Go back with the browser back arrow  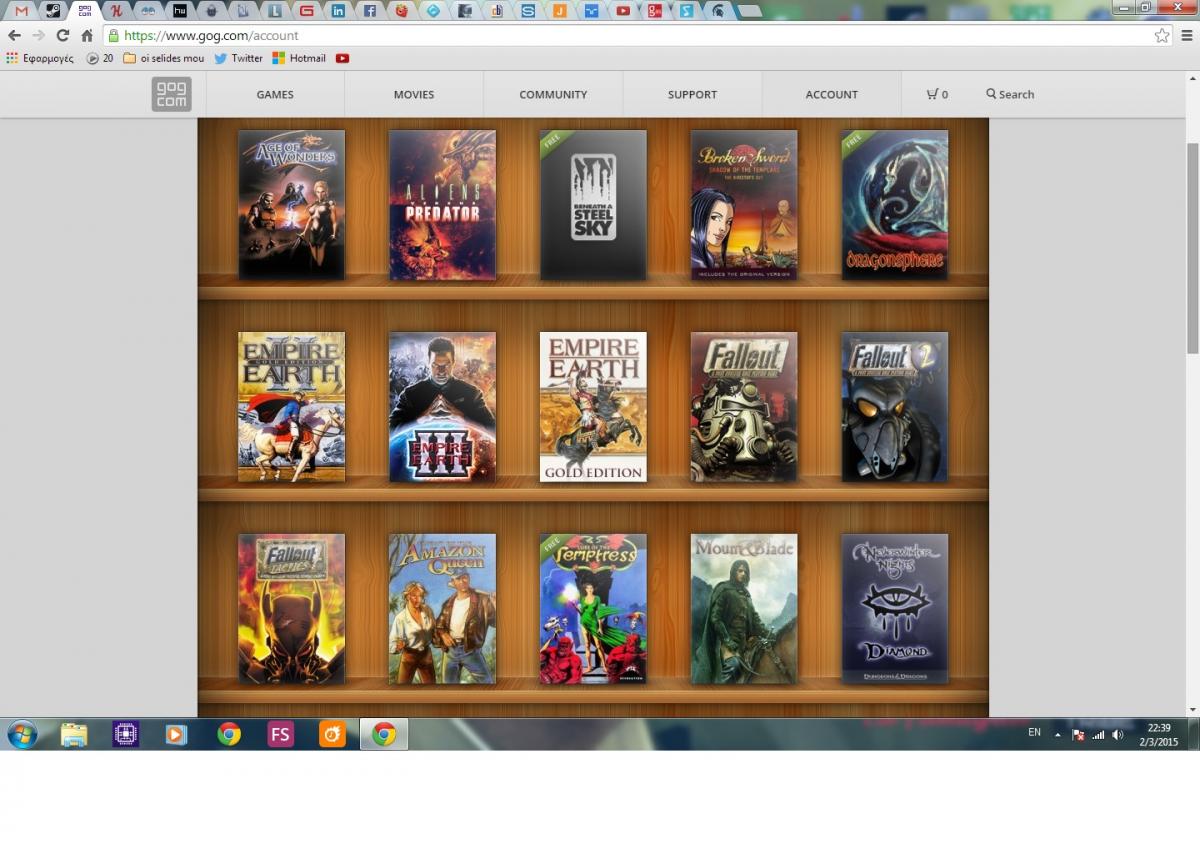point(14,35)
